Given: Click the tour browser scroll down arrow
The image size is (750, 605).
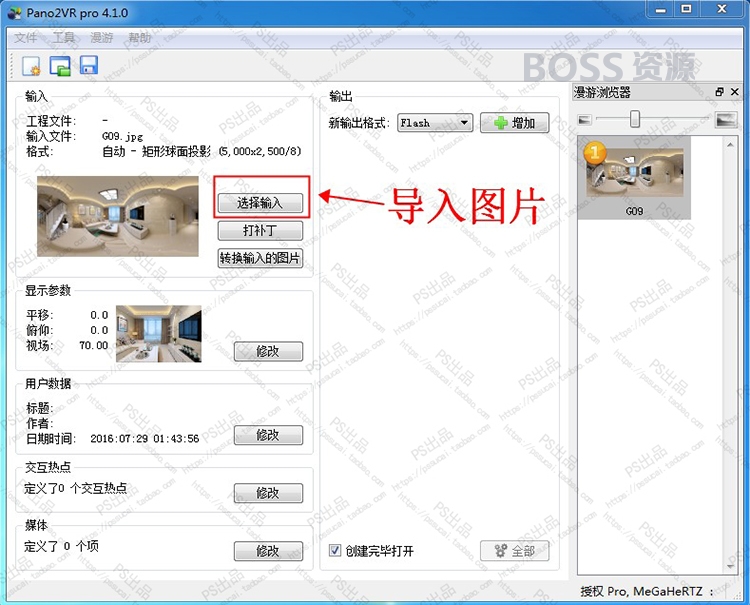Looking at the screenshot, I should click(x=730, y=566).
